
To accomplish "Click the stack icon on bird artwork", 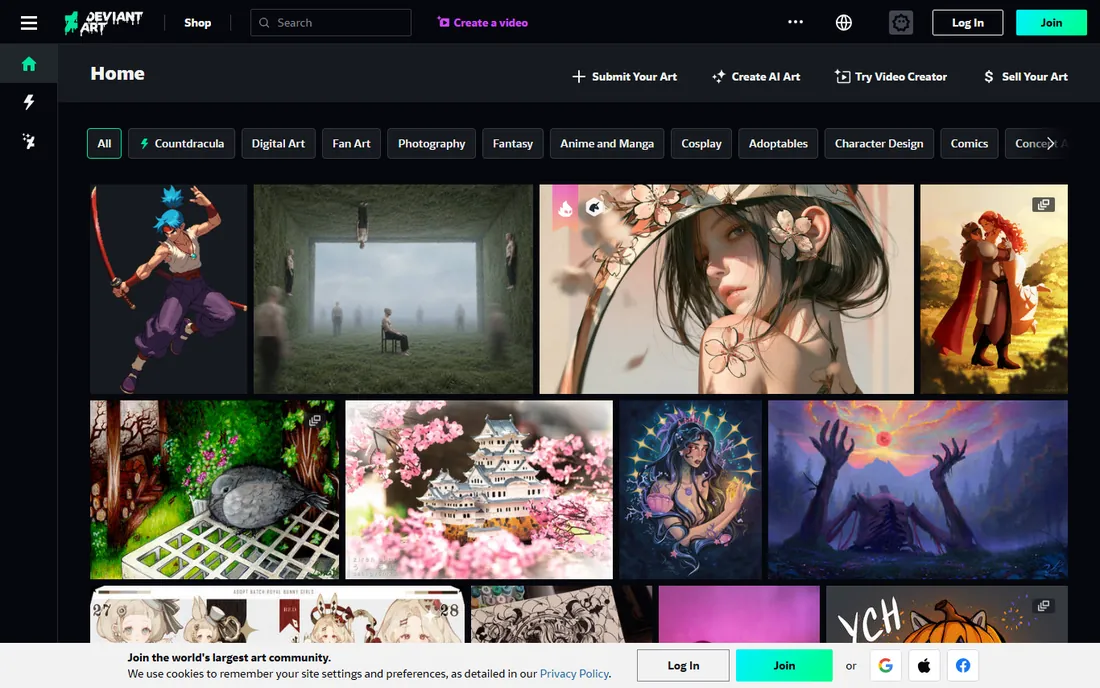I will [x=315, y=420].
